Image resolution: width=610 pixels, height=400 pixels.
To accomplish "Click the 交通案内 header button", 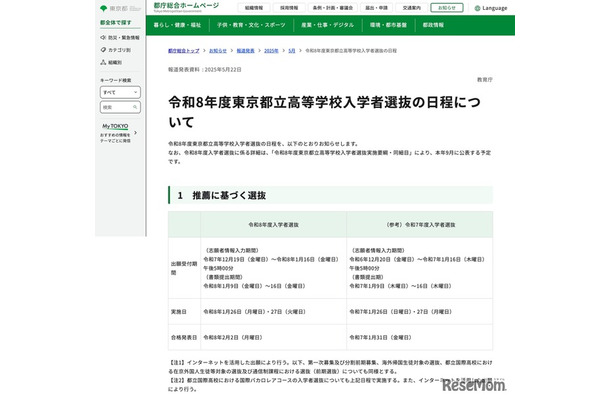I will pyautogui.click(x=412, y=8).
